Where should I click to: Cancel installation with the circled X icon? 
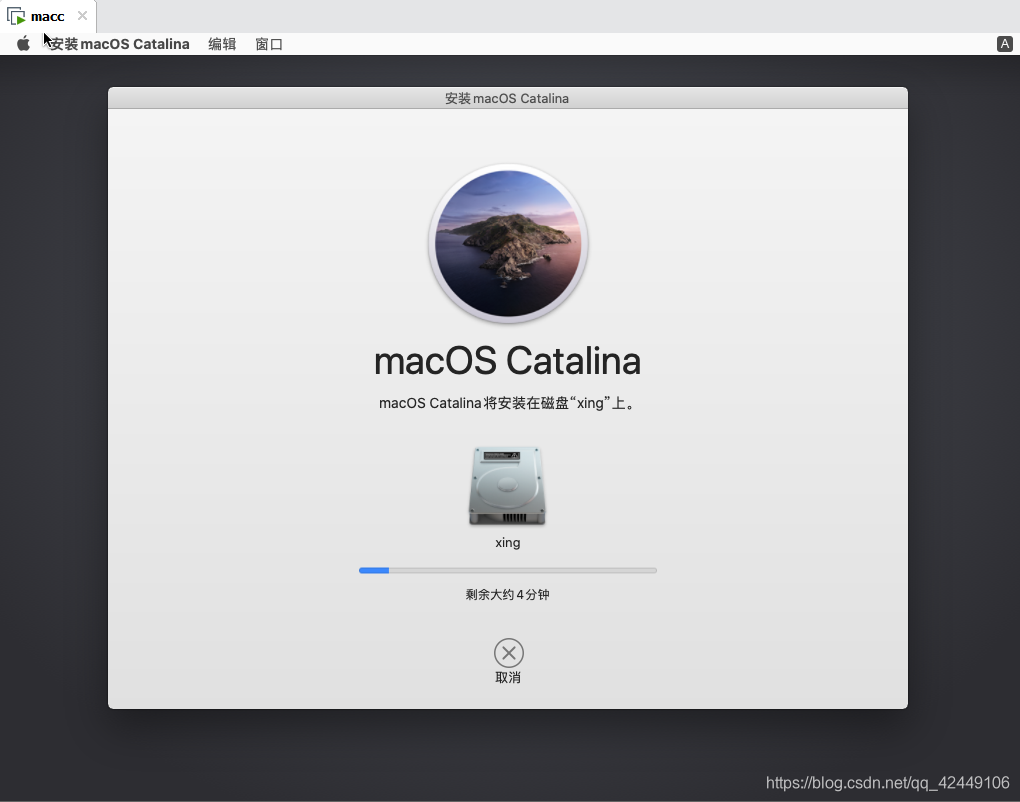click(509, 653)
